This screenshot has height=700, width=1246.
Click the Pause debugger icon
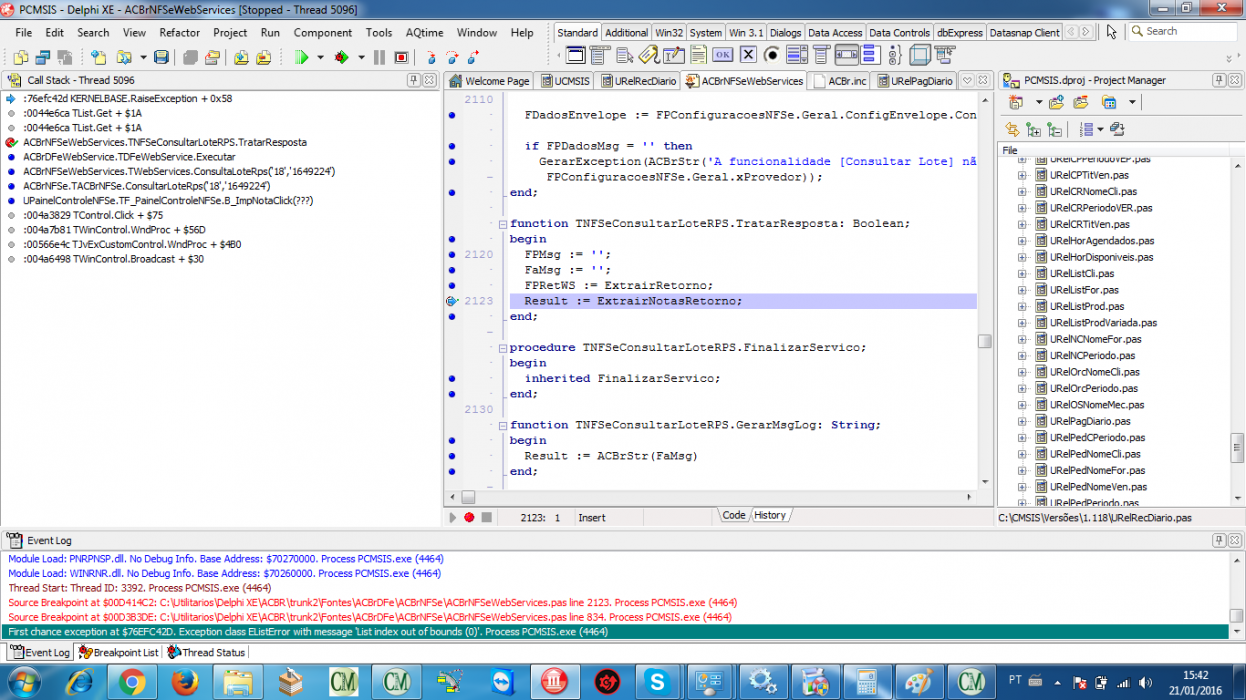pyautogui.click(x=379, y=57)
